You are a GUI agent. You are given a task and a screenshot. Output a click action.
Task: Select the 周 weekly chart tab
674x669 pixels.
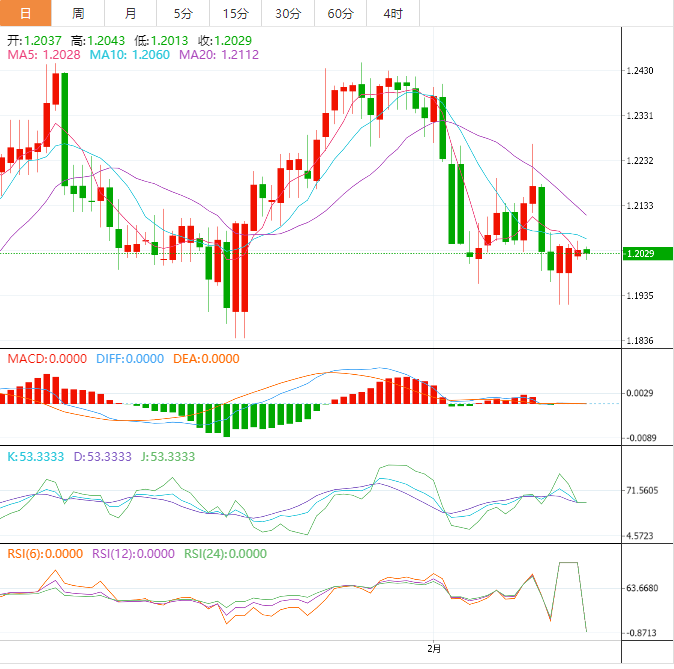click(78, 13)
